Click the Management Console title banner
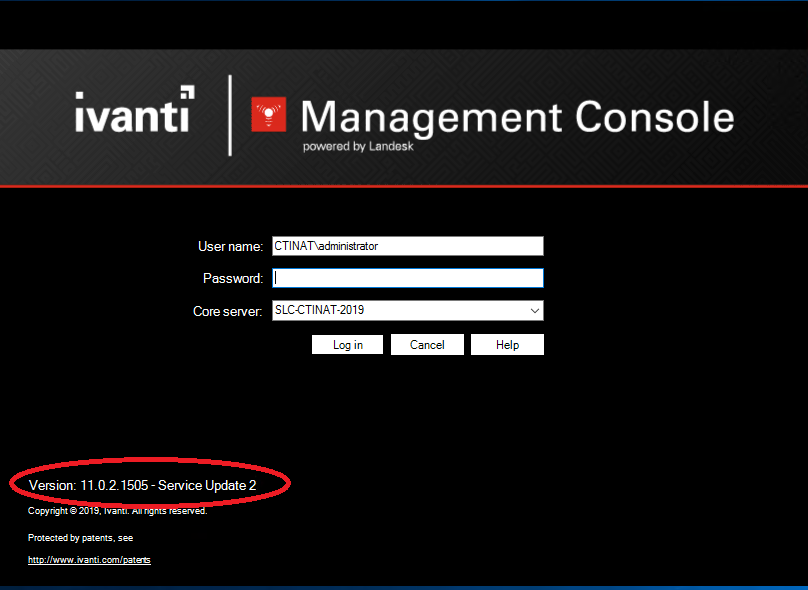This screenshot has width=808, height=590. point(520,117)
